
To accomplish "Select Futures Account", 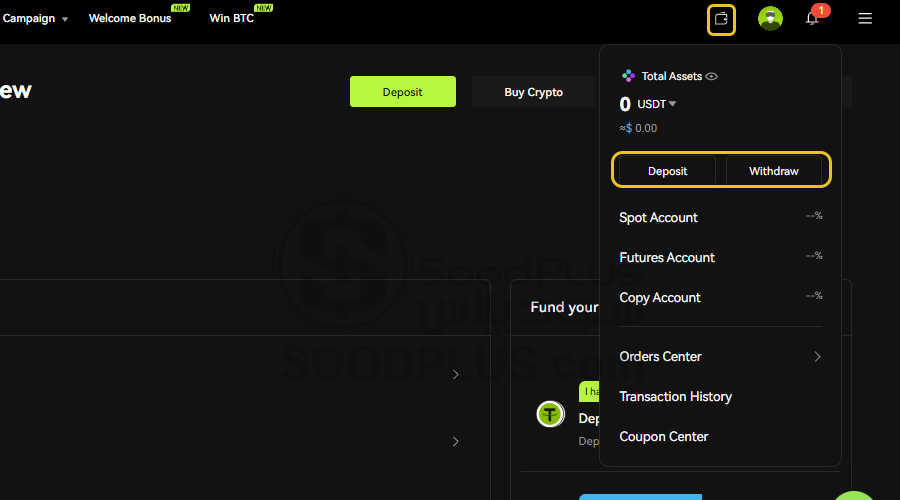I will (x=667, y=258).
